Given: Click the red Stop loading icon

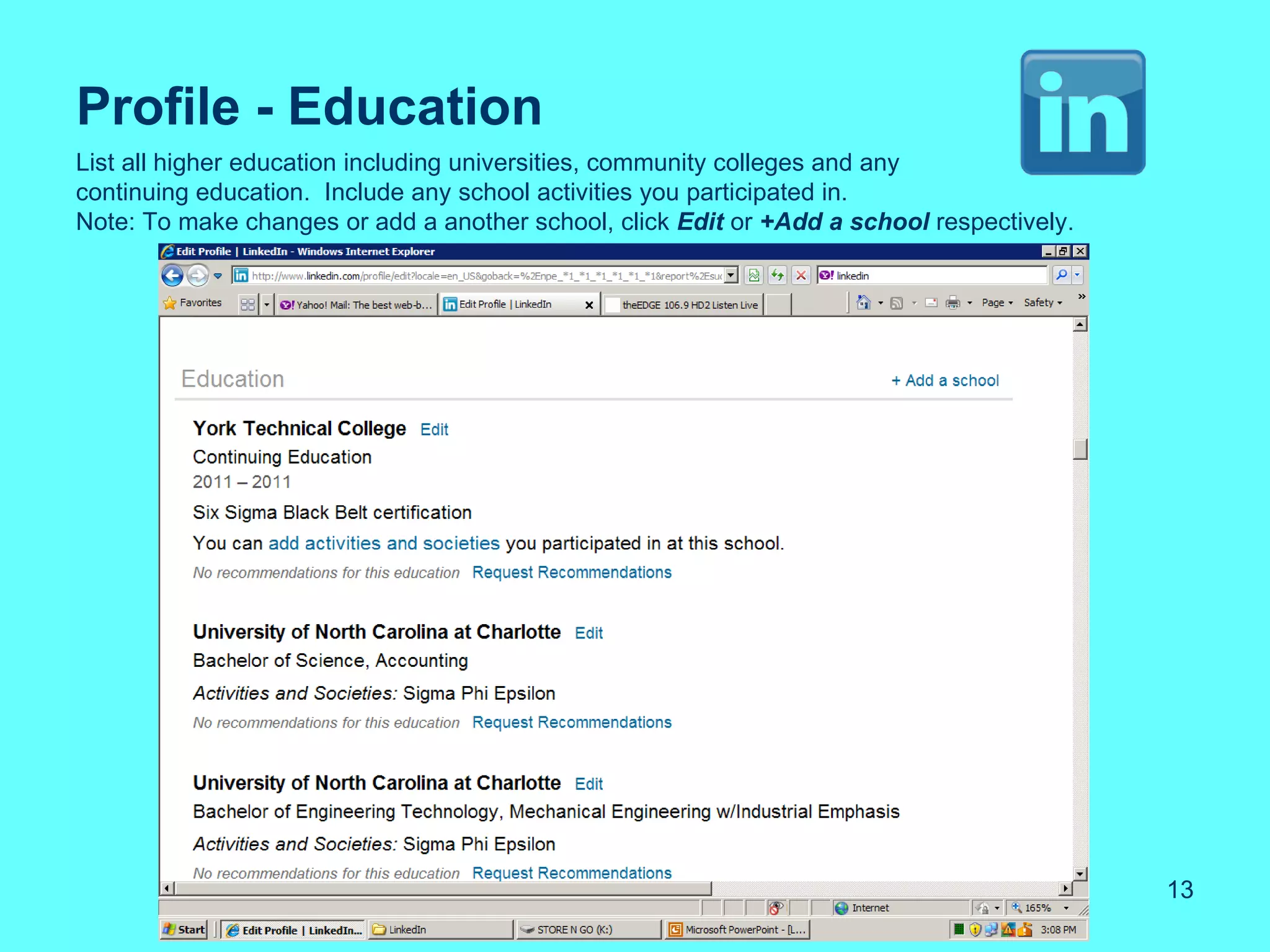Looking at the screenshot, I should click(x=801, y=275).
